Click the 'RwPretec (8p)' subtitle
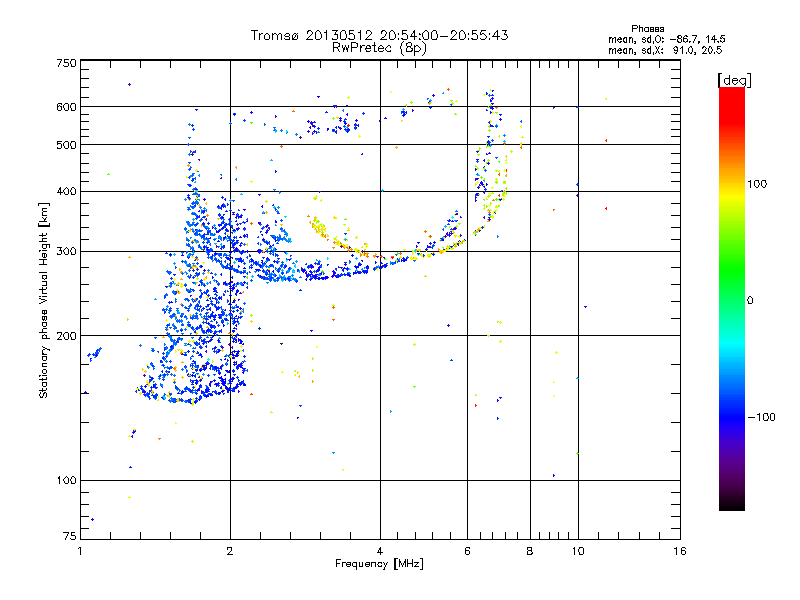The image size is (800, 600). [x=379, y=48]
